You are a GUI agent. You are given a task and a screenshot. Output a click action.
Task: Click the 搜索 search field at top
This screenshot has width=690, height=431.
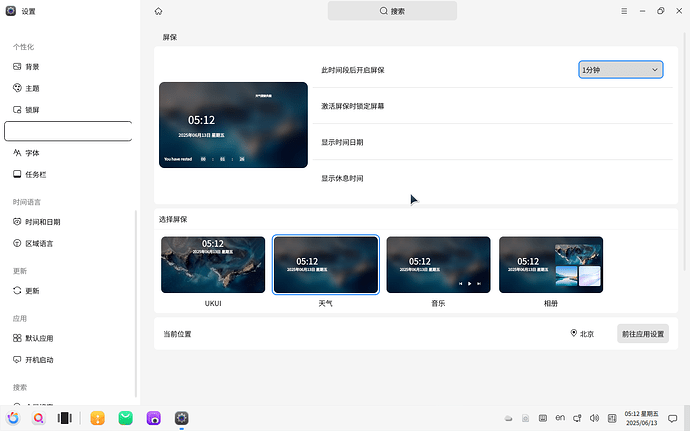click(392, 11)
